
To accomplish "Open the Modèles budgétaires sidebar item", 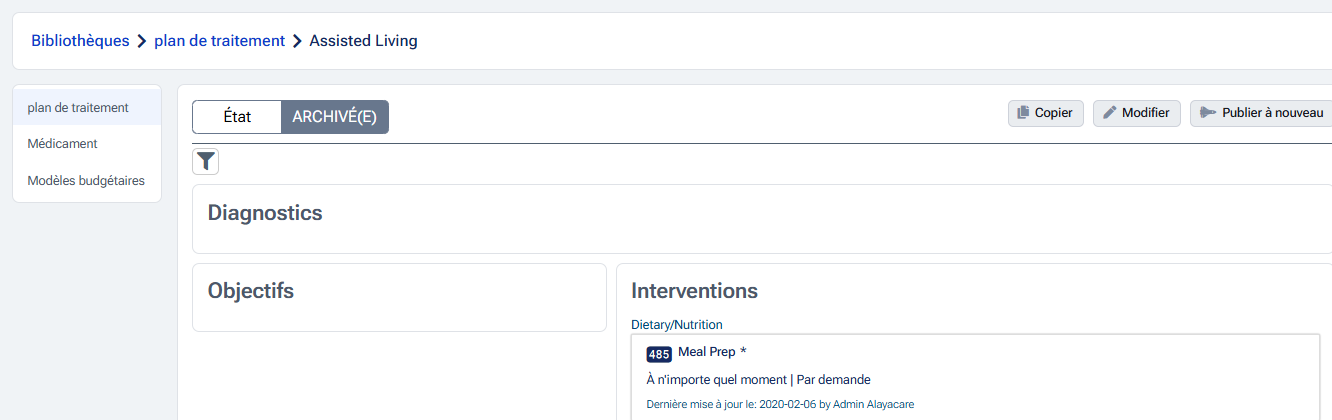I will [x=86, y=181].
